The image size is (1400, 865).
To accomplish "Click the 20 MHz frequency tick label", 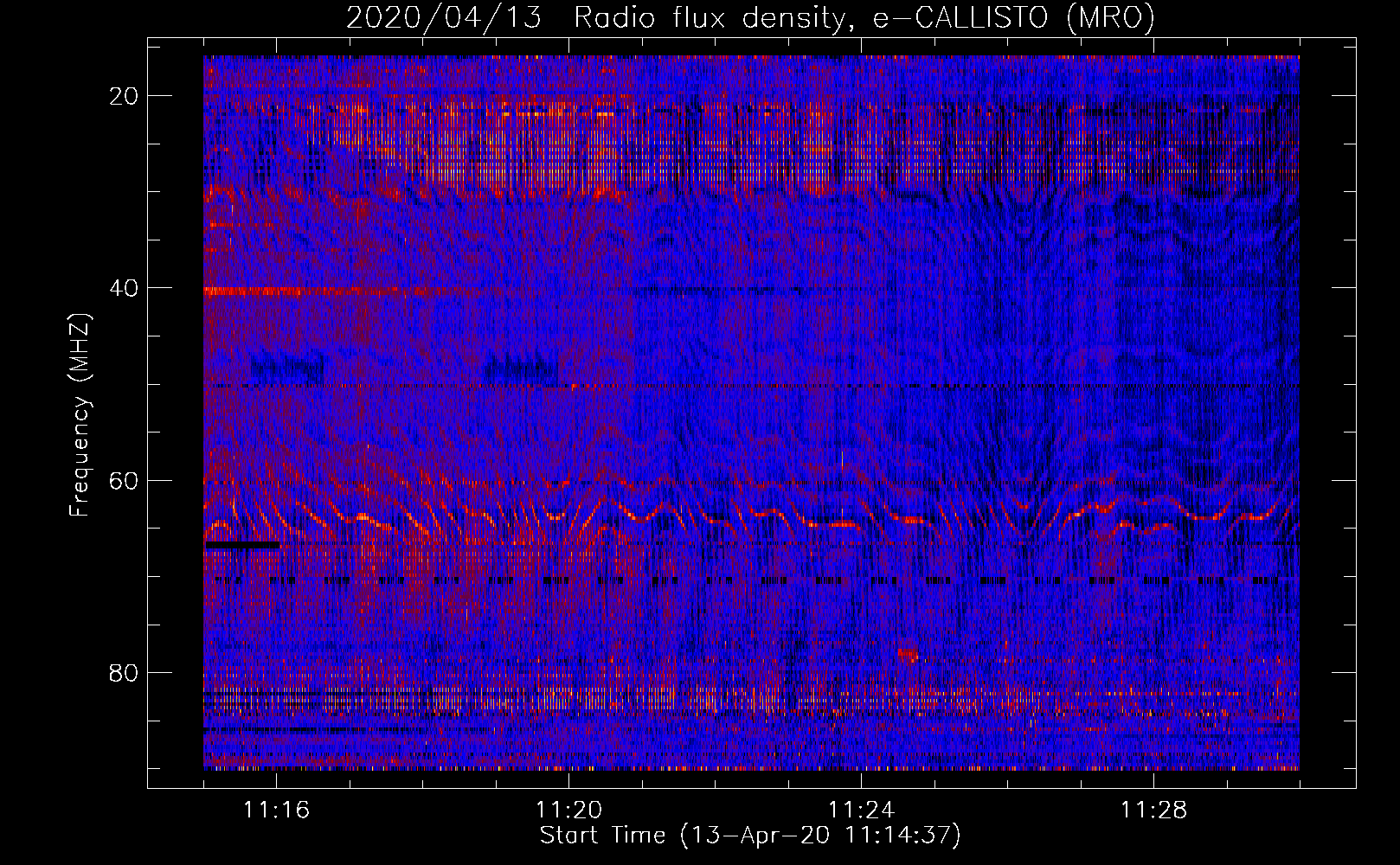I will click(x=125, y=96).
